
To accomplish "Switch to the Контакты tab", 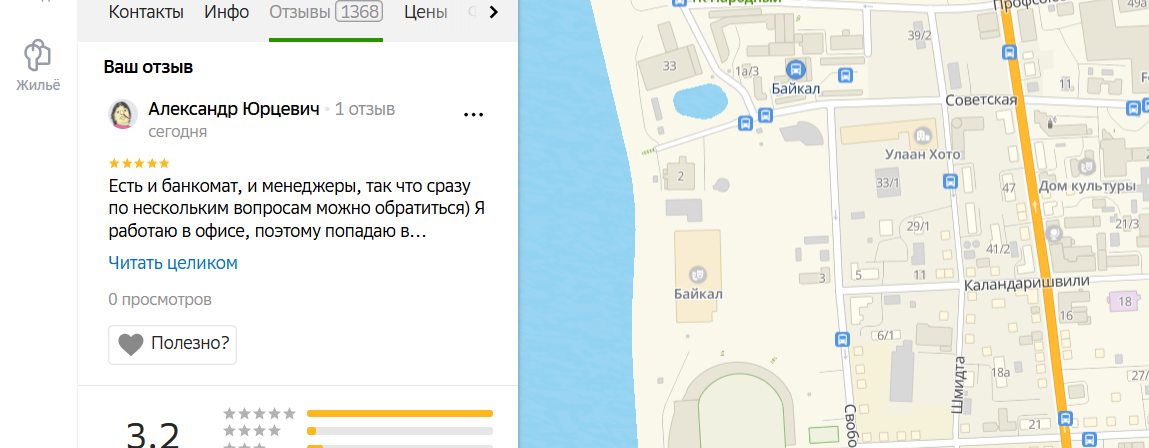I will [146, 12].
